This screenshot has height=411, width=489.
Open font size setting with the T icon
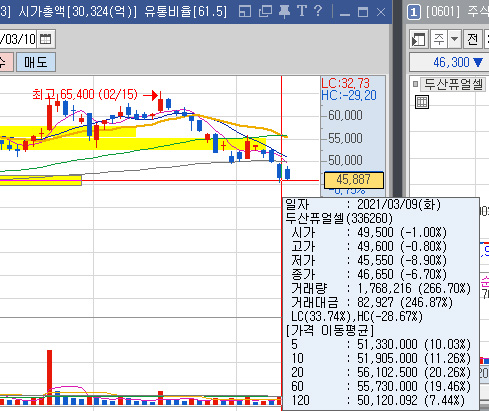click(x=302, y=11)
